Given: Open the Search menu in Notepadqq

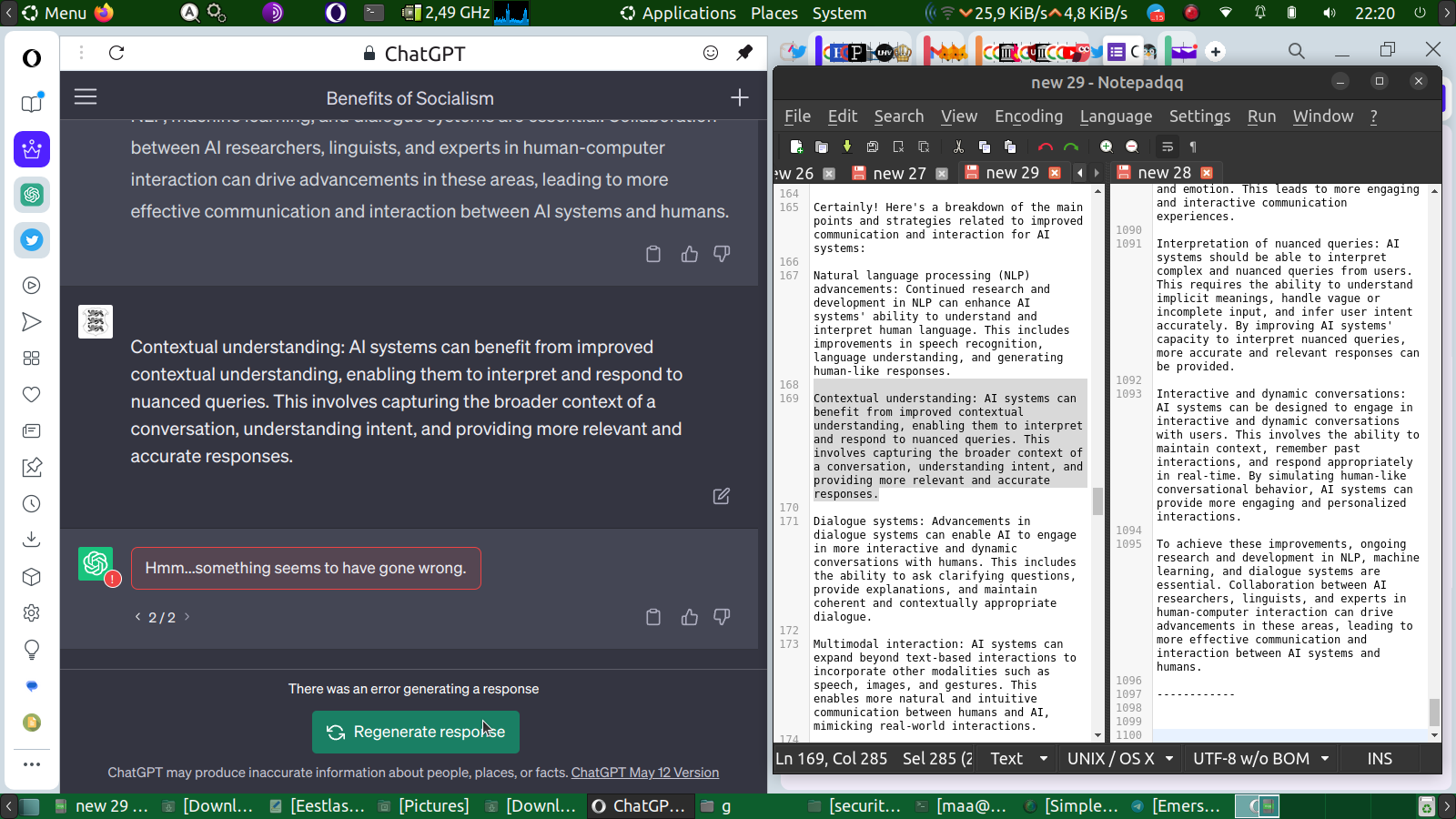Looking at the screenshot, I should (x=899, y=116).
